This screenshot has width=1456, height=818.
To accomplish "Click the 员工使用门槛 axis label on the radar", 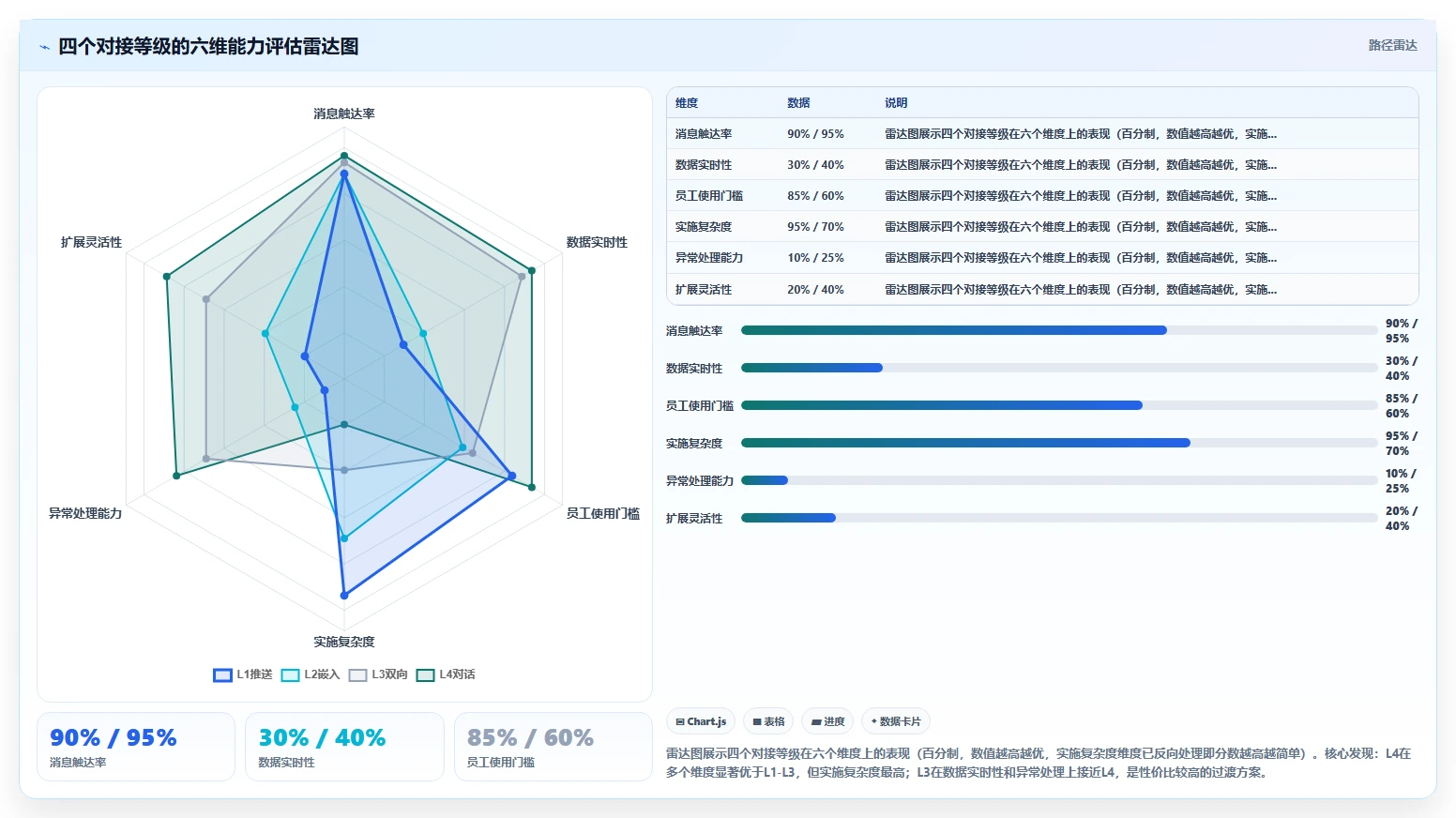I will 603,513.
